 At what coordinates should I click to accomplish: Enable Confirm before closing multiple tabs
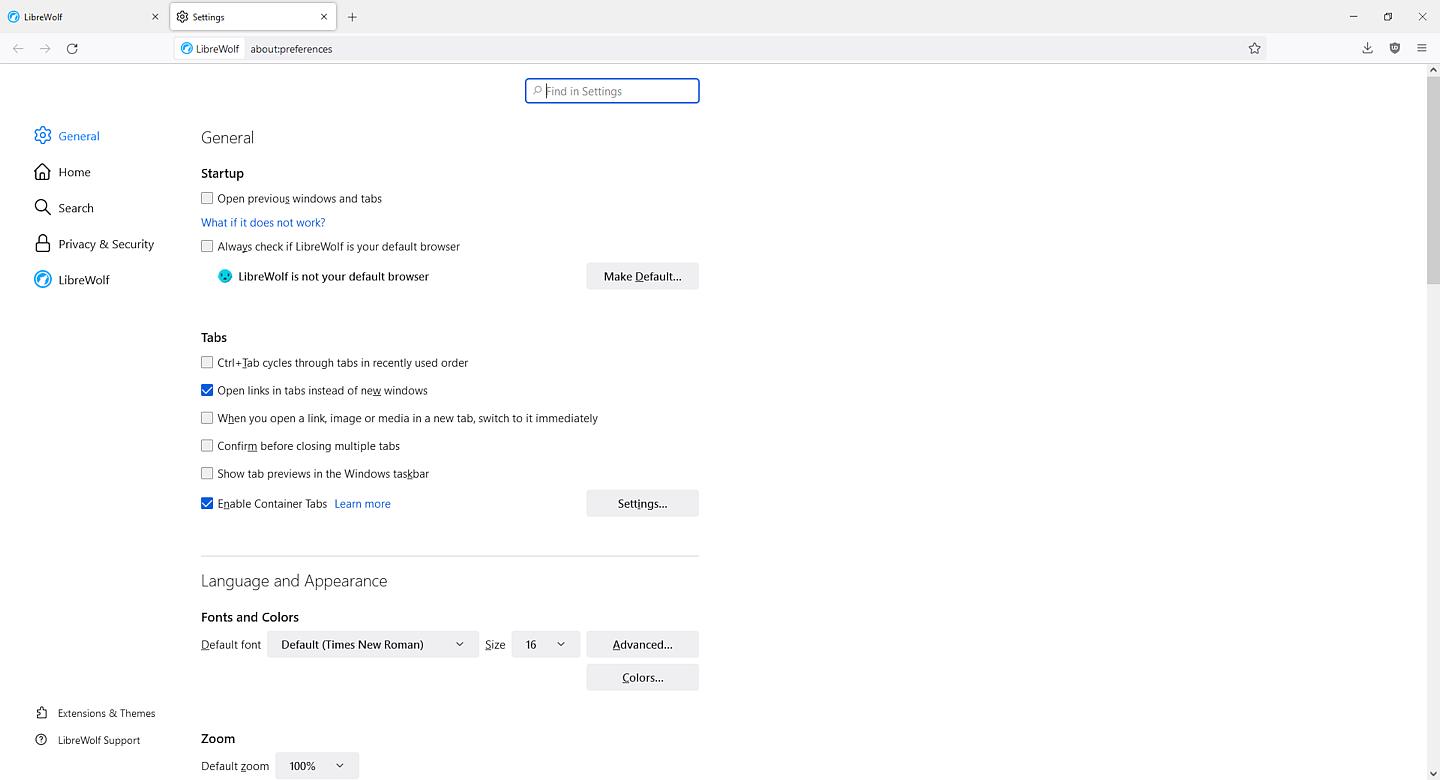207,446
